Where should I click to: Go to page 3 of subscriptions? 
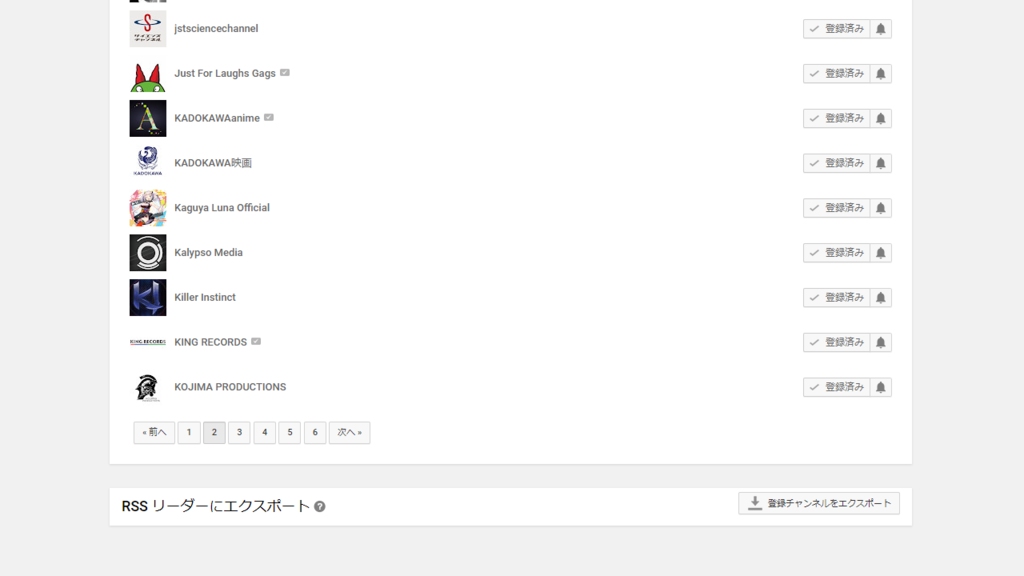[x=239, y=432]
